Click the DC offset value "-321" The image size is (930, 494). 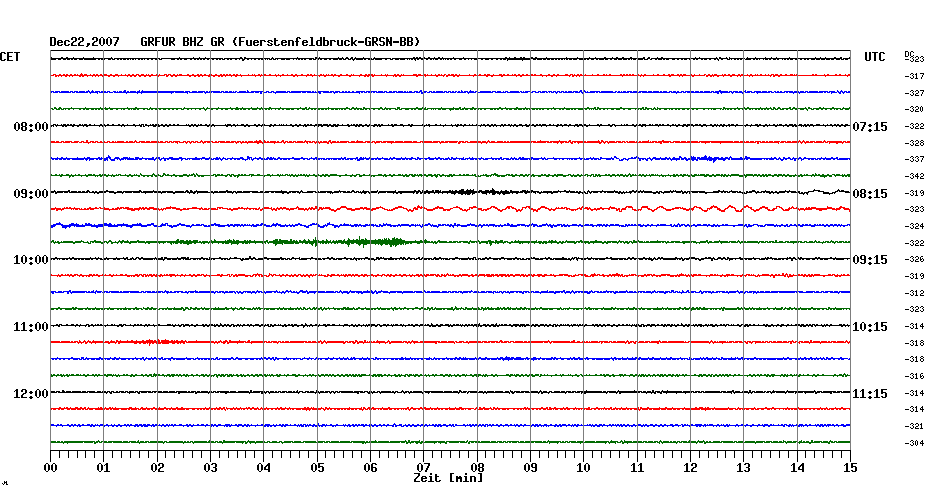(915, 426)
